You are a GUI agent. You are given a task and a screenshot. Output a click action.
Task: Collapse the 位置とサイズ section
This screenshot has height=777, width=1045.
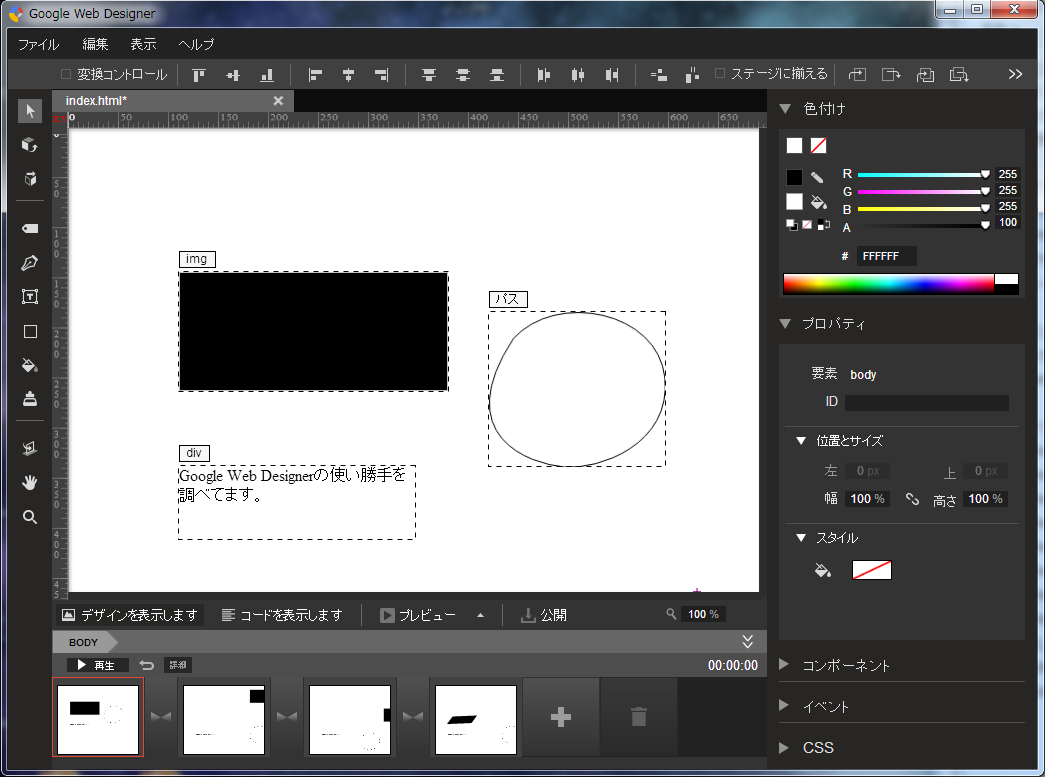click(x=801, y=440)
